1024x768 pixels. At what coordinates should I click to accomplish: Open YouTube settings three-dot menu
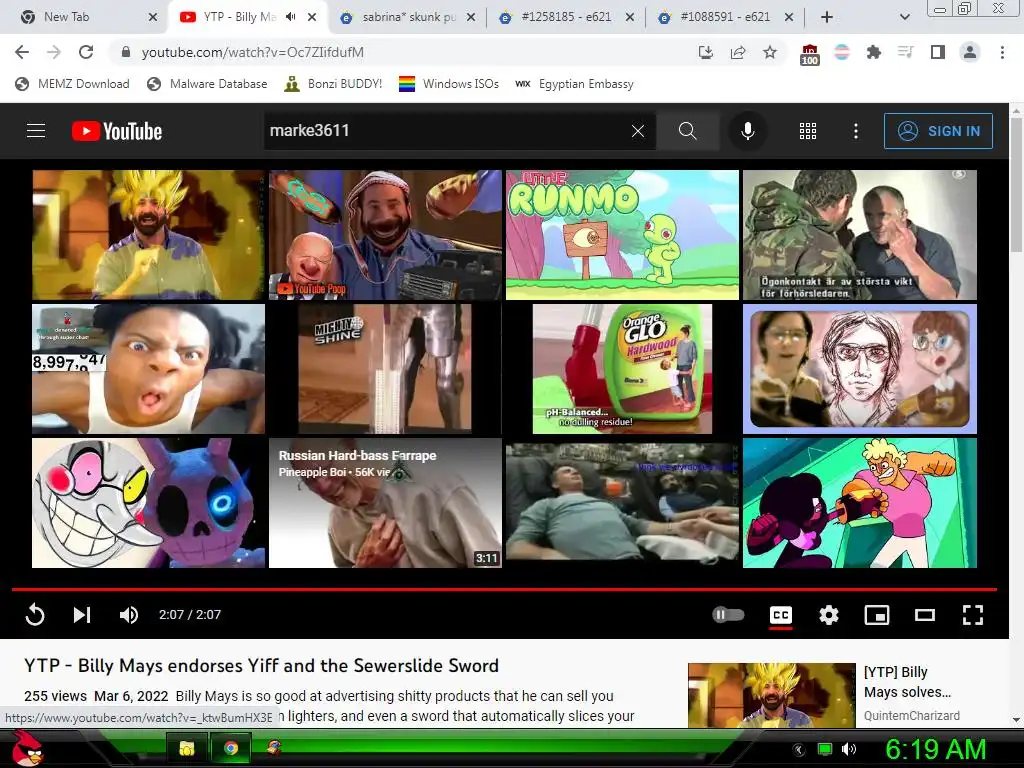point(856,131)
